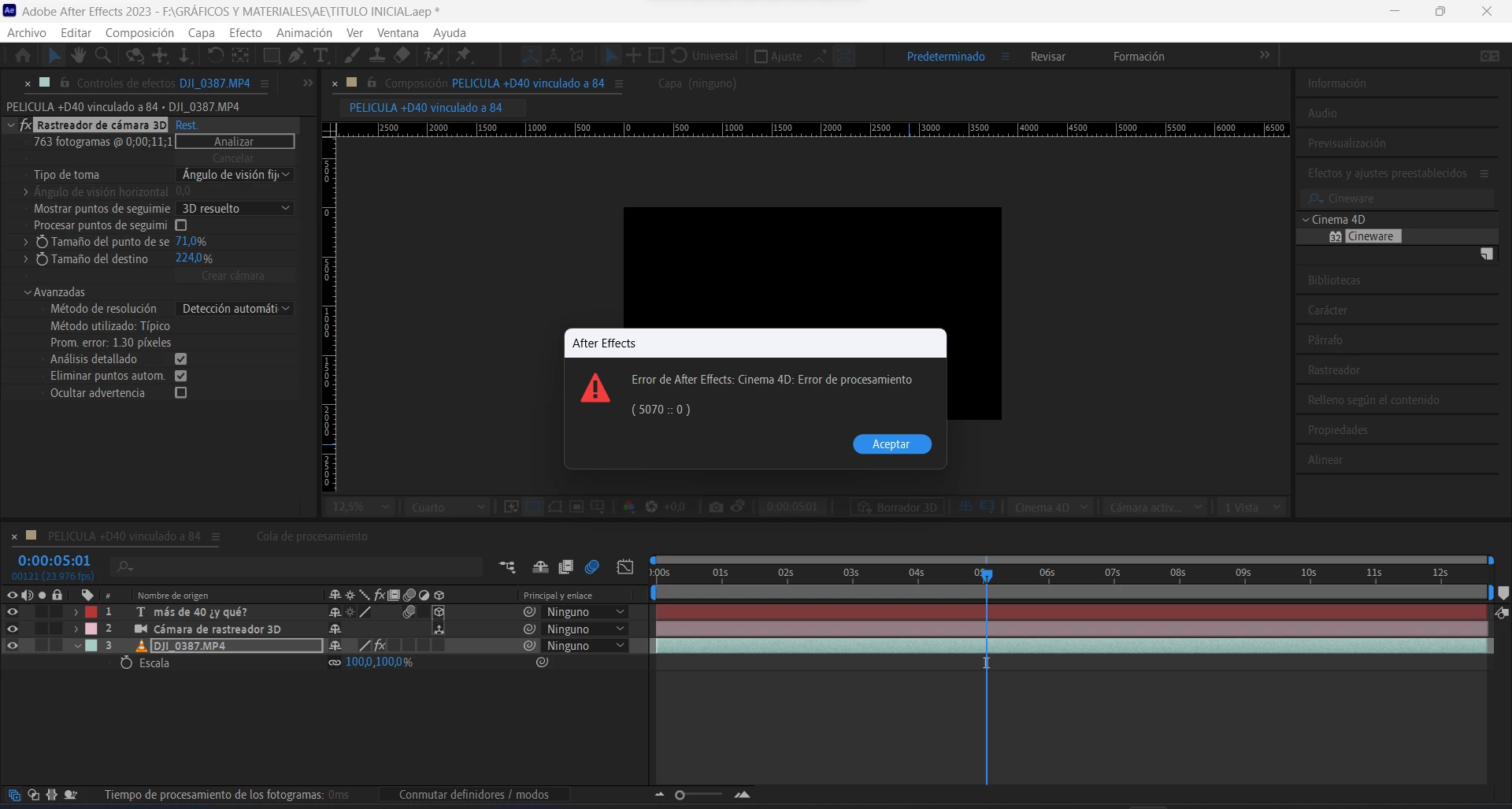This screenshot has height=809, width=1512.
Task: Hide the DJI_0387.MP4 layer
Action: click(x=12, y=646)
